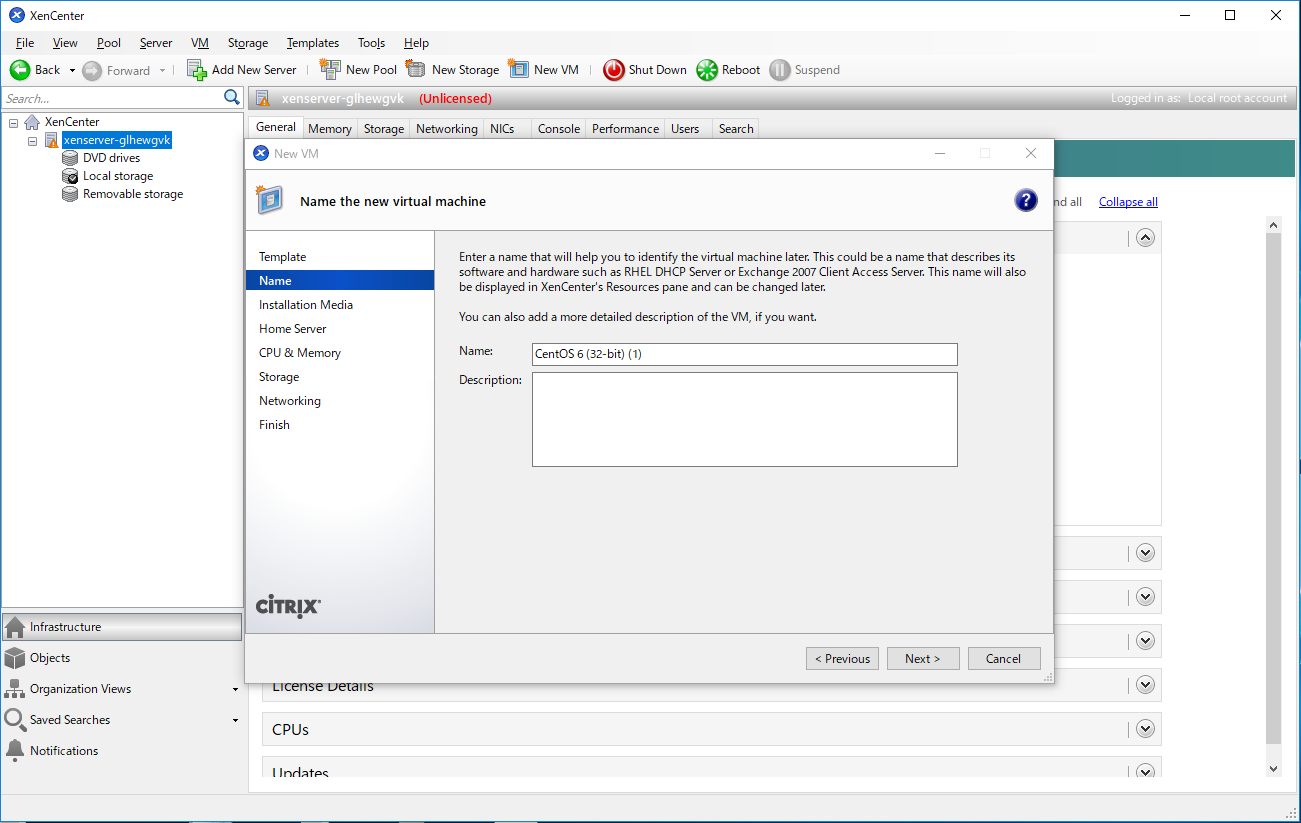Image resolution: width=1301 pixels, height=823 pixels.
Task: Click the Back arrow icon in toolbar
Action: pyautogui.click(x=20, y=70)
